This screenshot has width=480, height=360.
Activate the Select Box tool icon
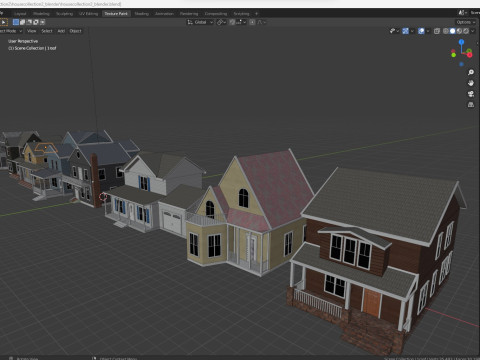tap(3, 22)
